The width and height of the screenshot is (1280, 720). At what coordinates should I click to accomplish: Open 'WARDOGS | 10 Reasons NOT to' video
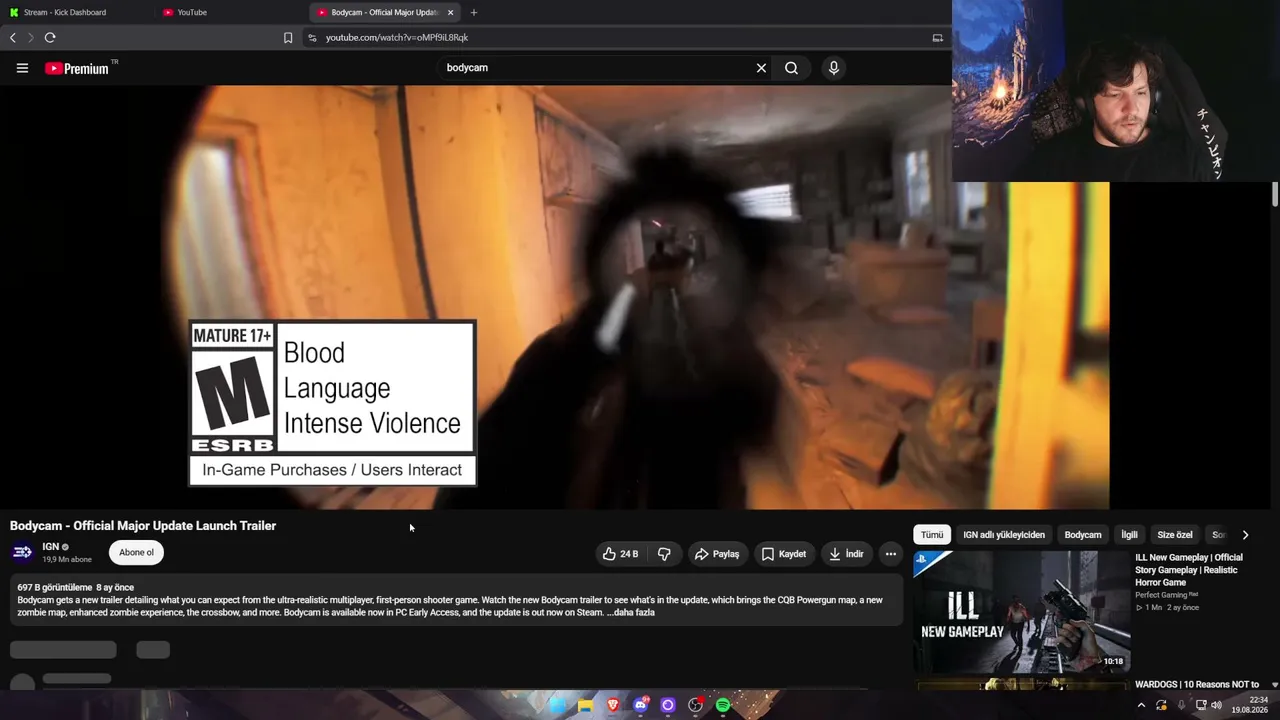tap(1197, 685)
